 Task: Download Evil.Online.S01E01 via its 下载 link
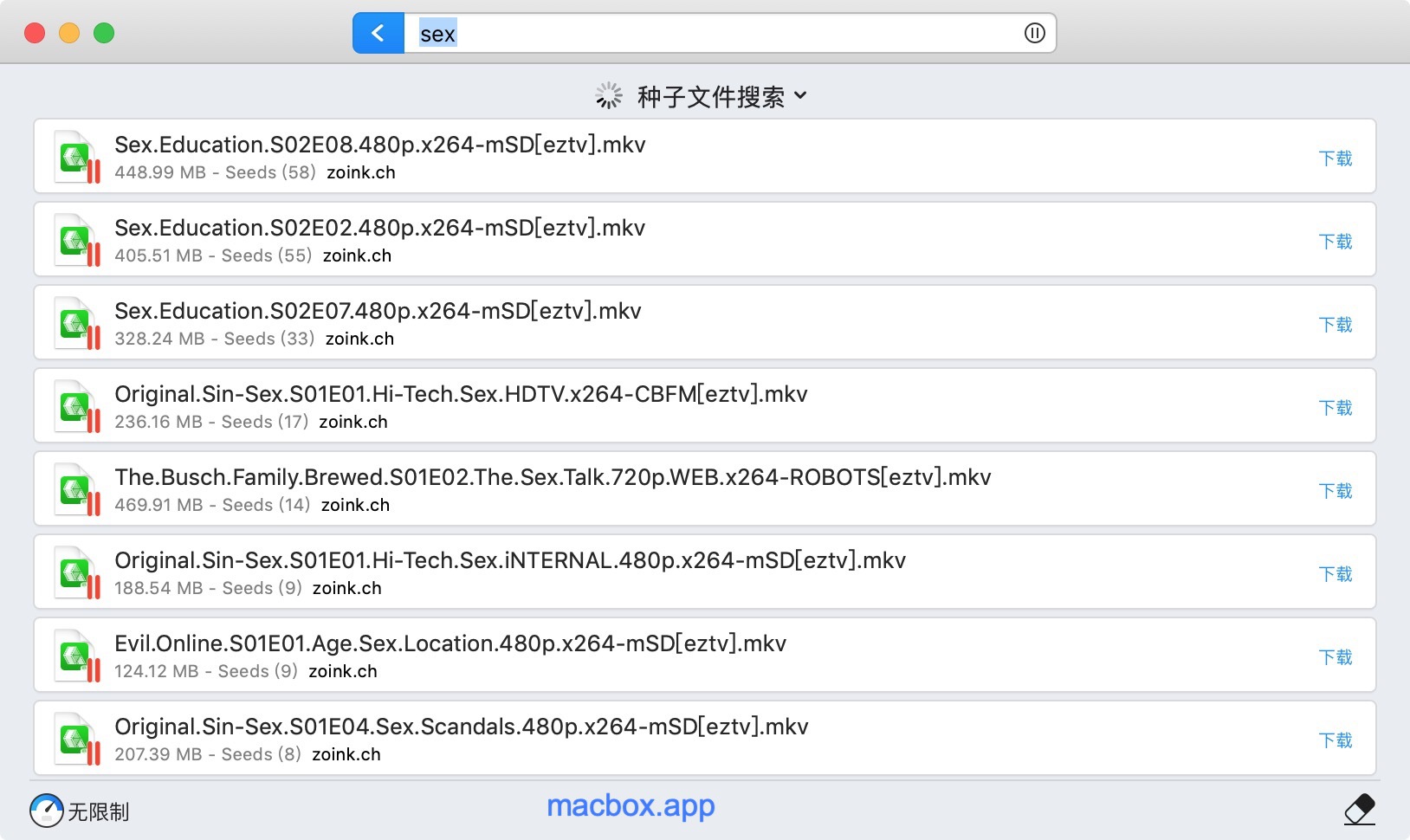(1336, 657)
